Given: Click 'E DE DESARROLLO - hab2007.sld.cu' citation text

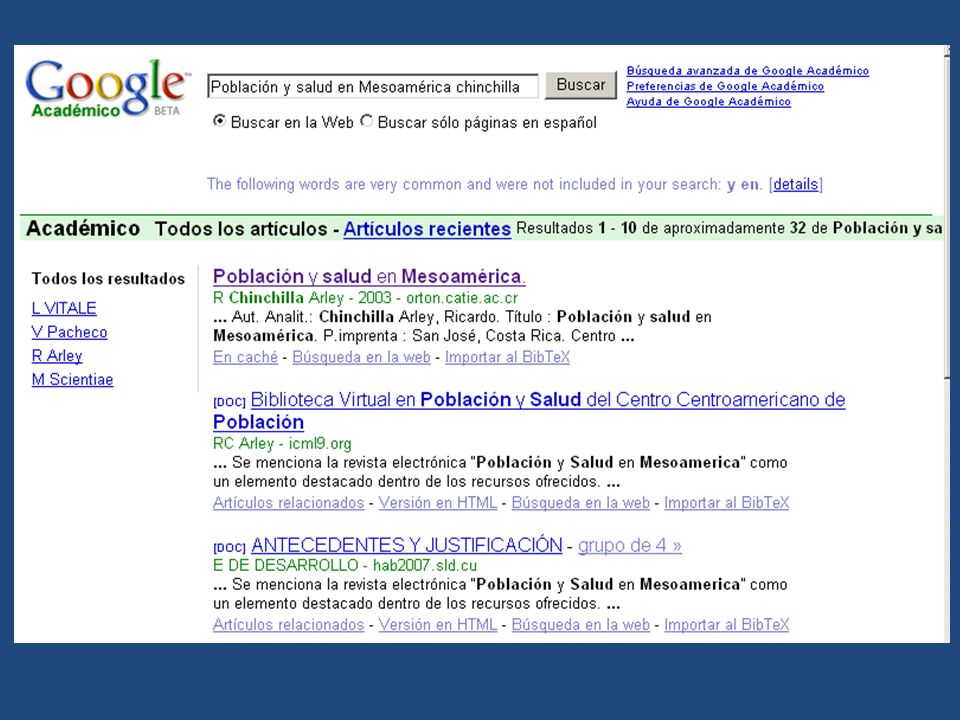Looking at the screenshot, I should tap(345, 564).
